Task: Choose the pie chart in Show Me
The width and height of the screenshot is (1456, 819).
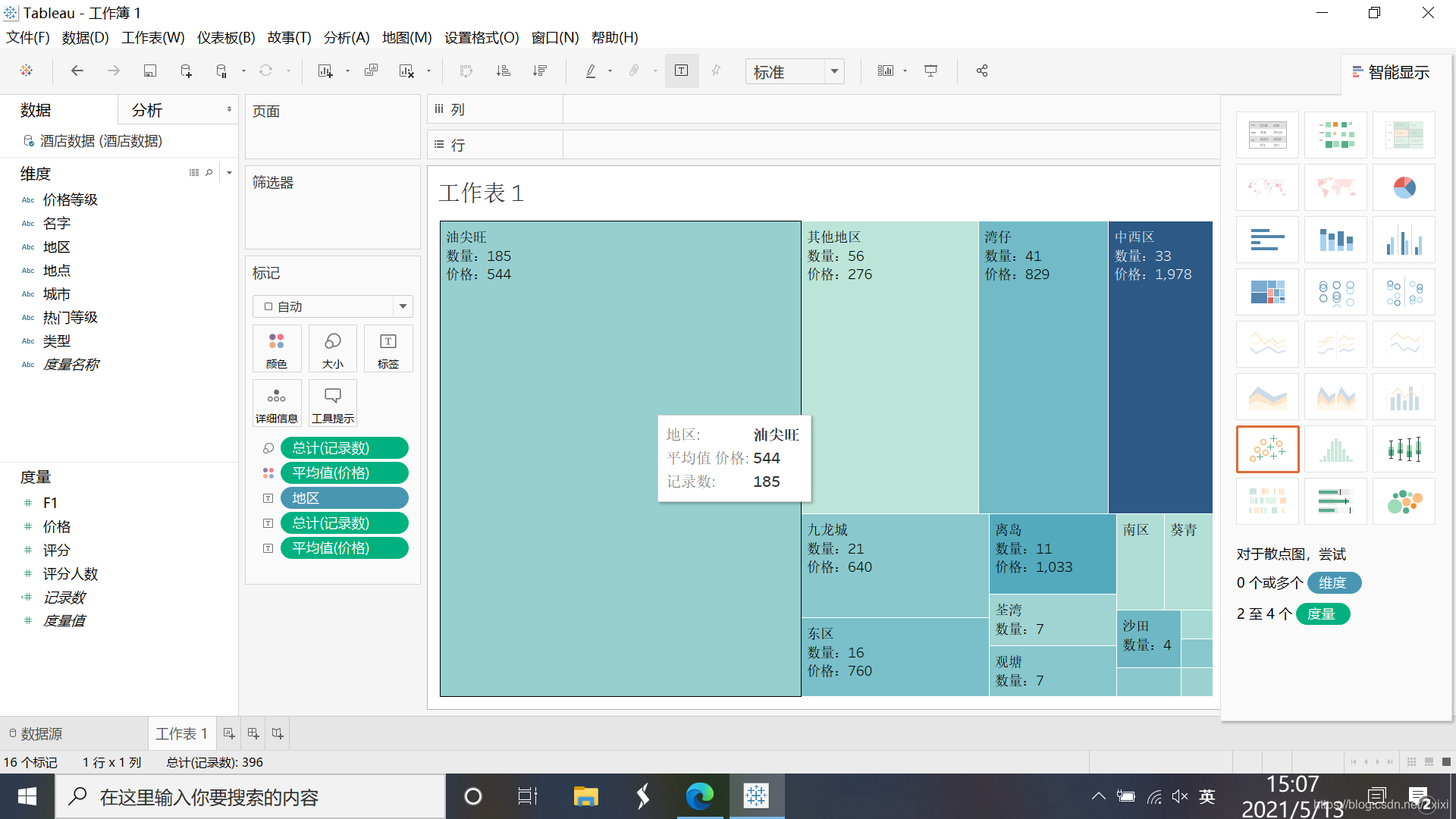Action: [x=1404, y=187]
